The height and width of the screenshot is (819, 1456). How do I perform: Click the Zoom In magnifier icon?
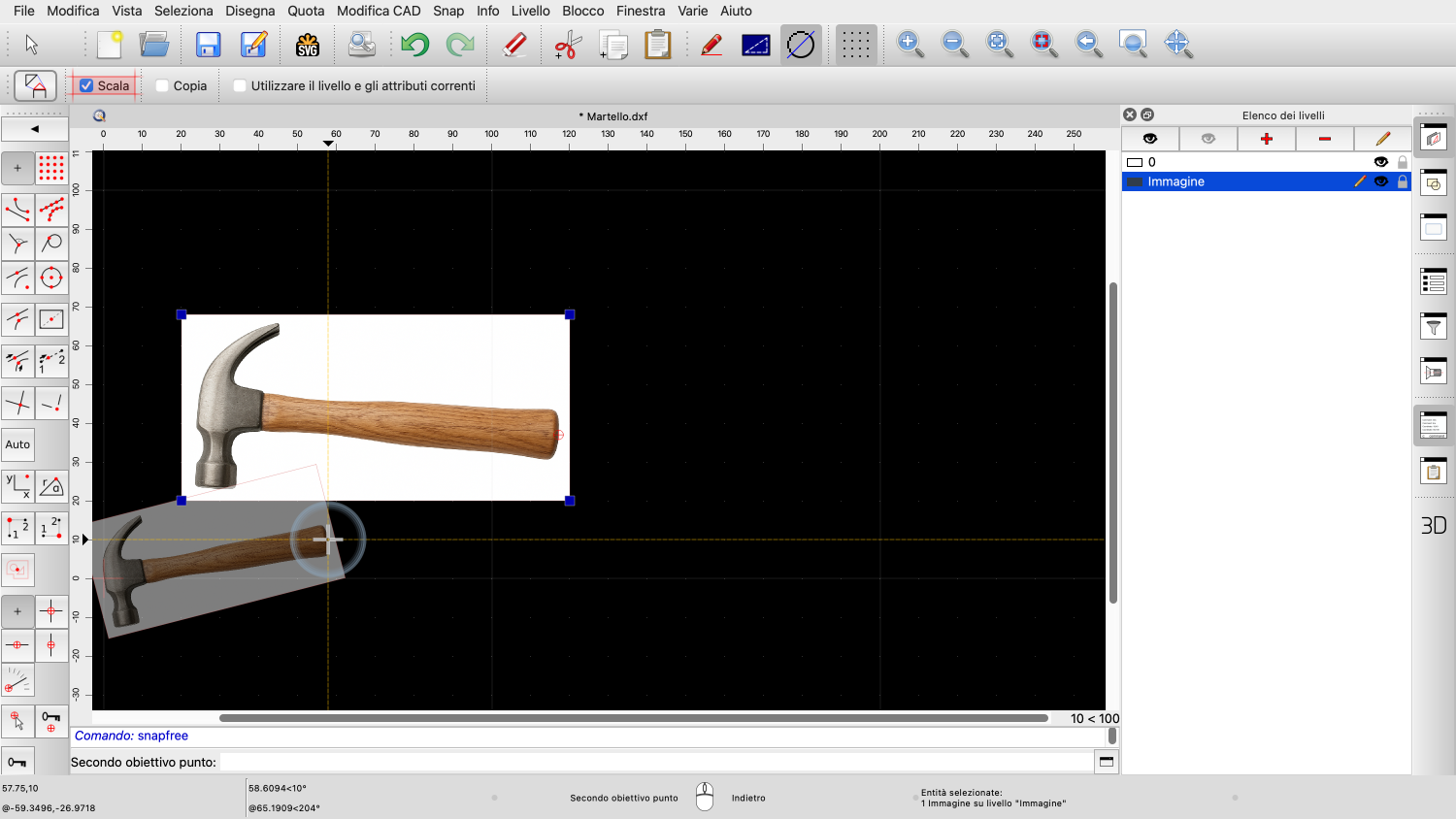click(x=910, y=45)
